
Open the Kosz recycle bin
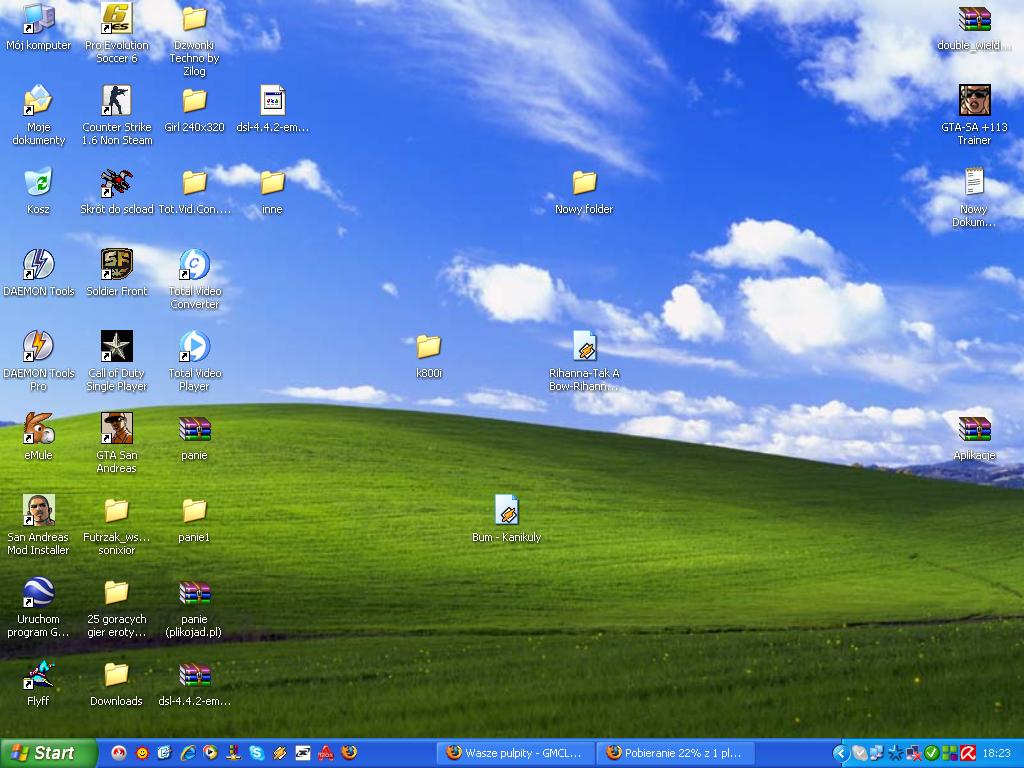click(38, 183)
